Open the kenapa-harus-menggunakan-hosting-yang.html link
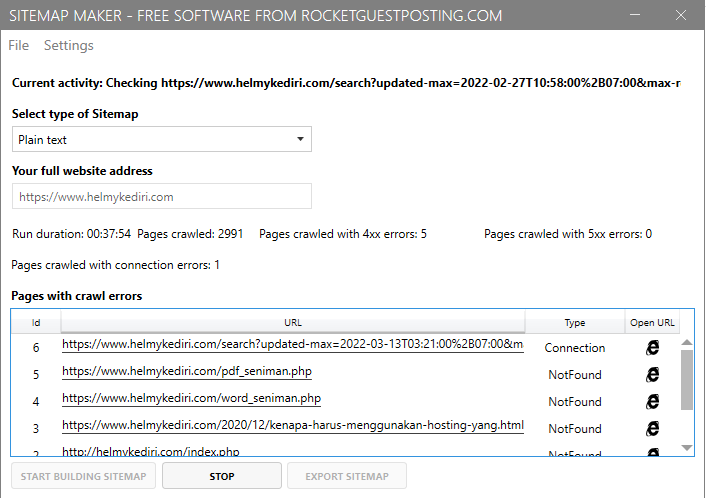This screenshot has width=706, height=498. point(293,426)
